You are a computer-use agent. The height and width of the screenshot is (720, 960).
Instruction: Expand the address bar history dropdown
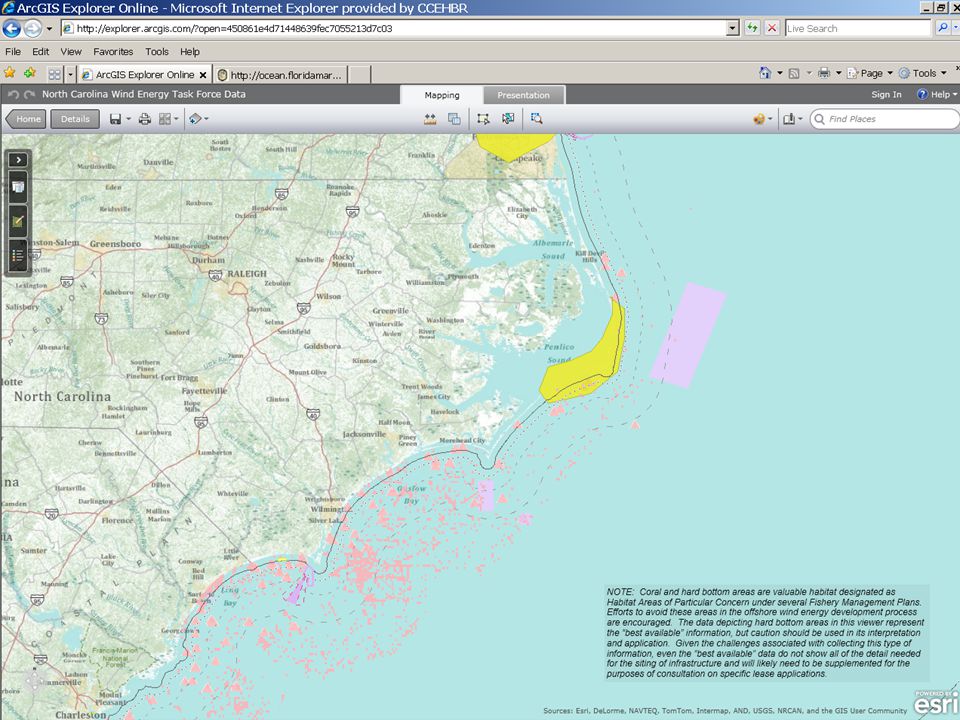732,28
